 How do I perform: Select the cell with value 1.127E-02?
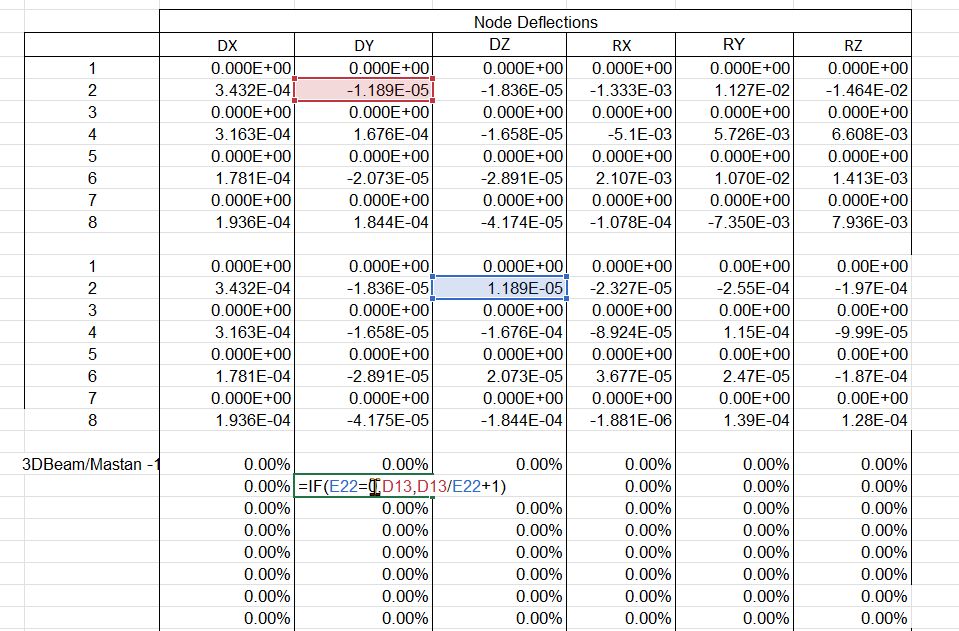734,90
